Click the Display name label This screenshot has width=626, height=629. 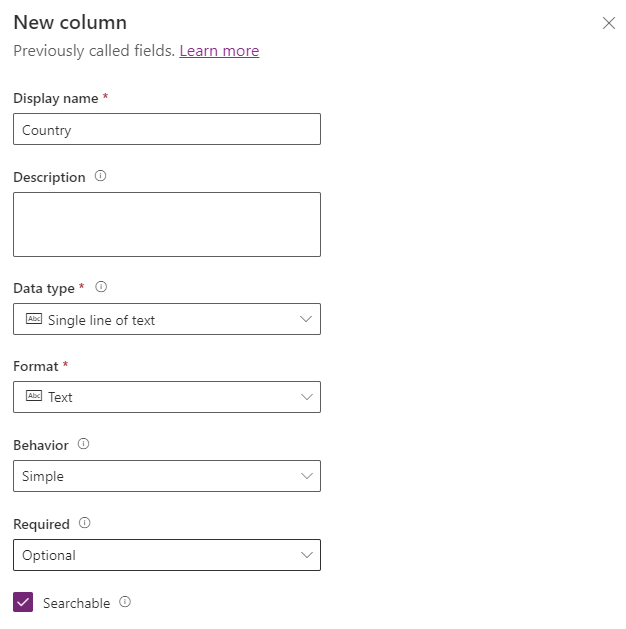click(55, 98)
